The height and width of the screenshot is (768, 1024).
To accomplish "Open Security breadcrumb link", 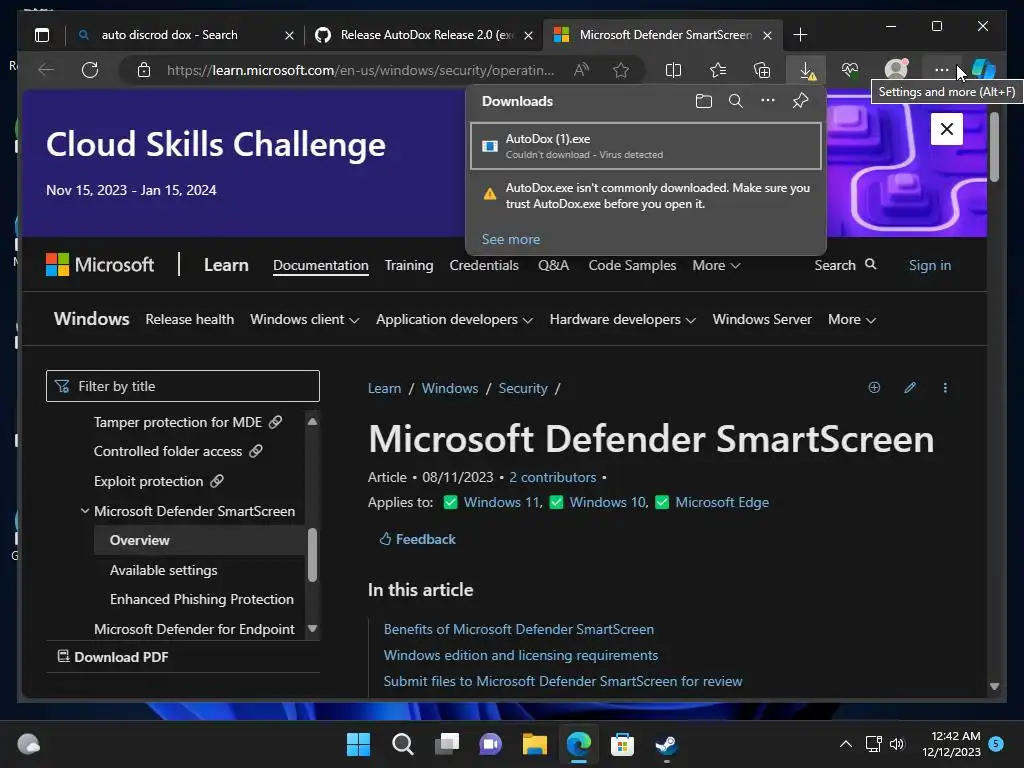I will point(522,388).
